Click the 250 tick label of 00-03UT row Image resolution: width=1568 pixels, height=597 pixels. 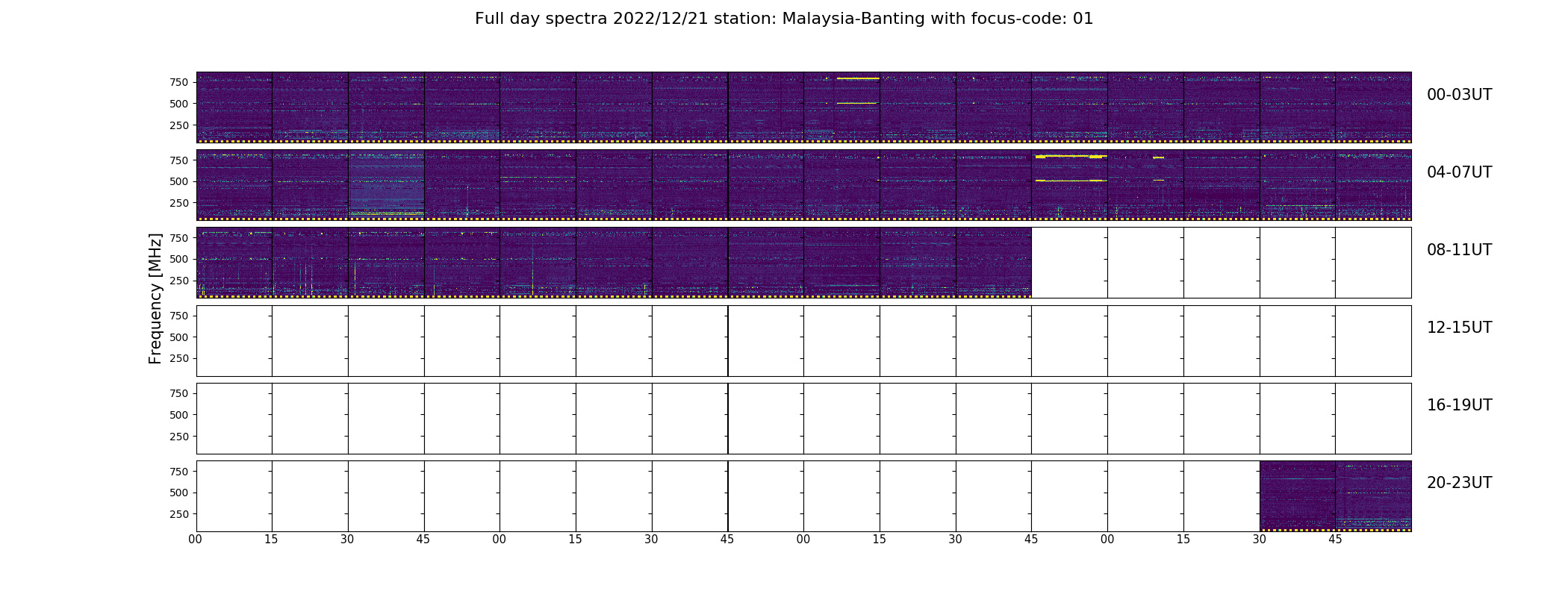tap(178, 125)
